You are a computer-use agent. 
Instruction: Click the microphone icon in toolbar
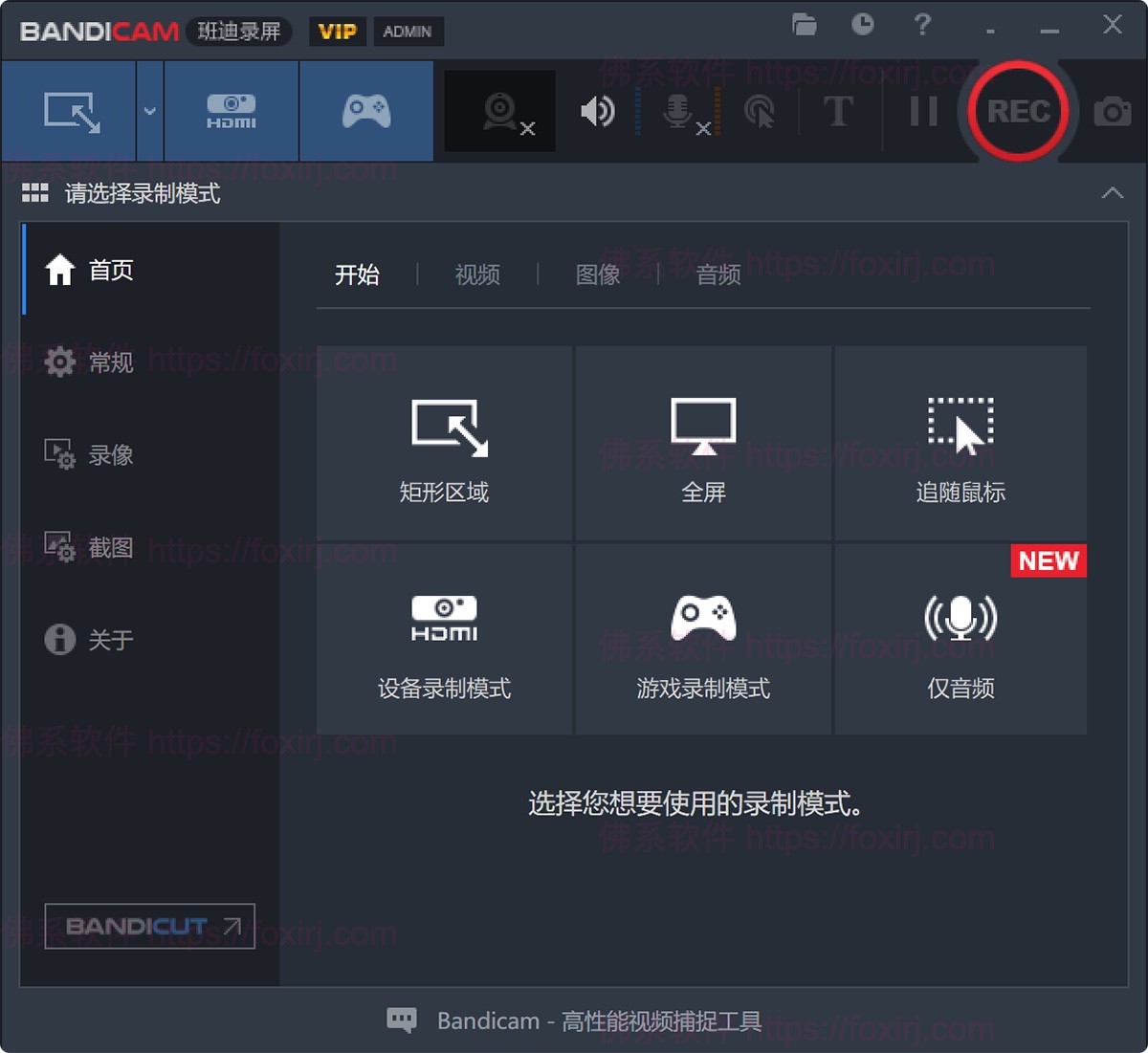tap(679, 110)
